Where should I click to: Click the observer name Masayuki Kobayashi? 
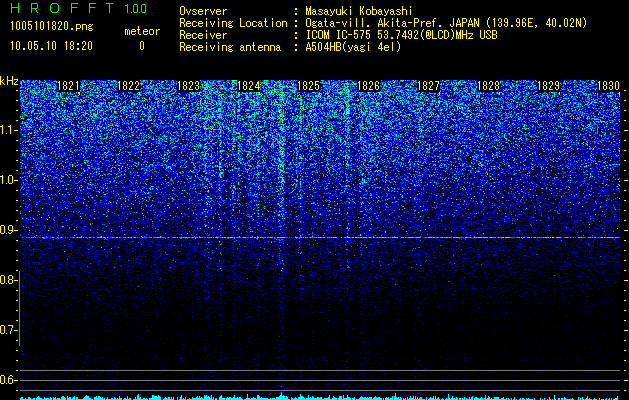[359, 12]
